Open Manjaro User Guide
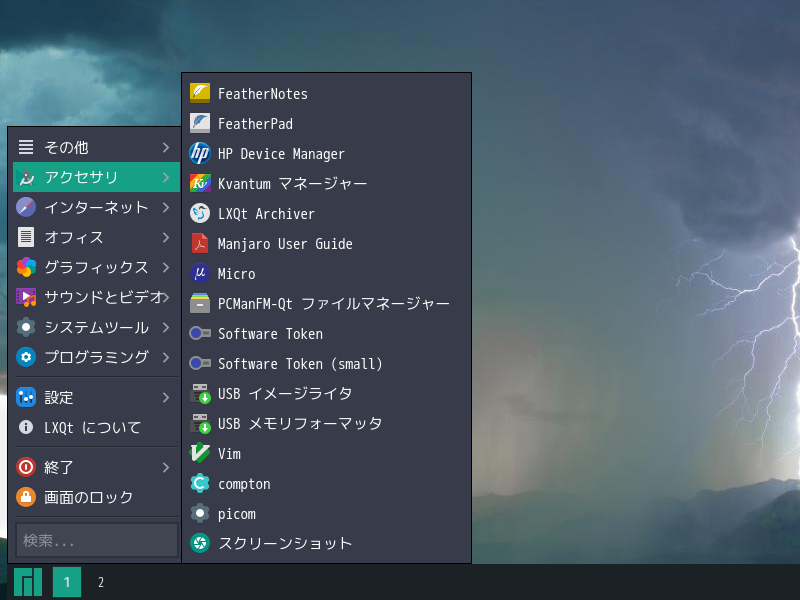The image size is (800, 600). point(327,243)
